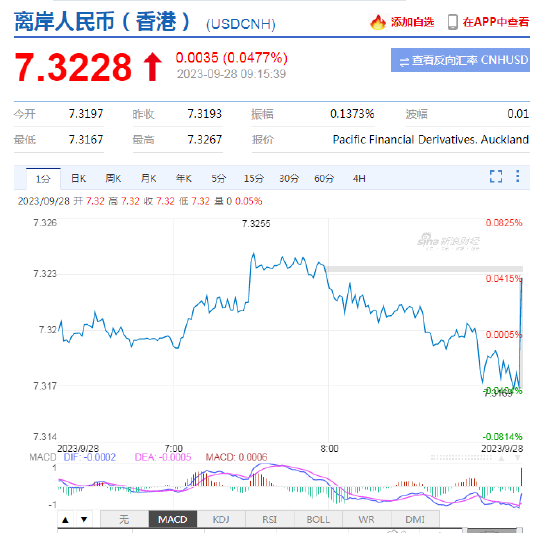This screenshot has width=550, height=533.
Task: Switch to 年K chart tab
Action: click(x=183, y=178)
